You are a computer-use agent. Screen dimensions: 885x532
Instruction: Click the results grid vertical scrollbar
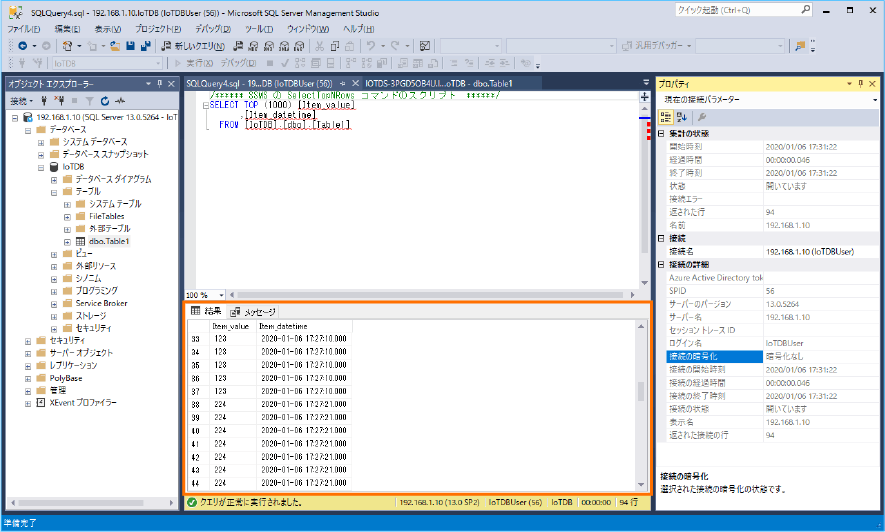tap(642, 390)
